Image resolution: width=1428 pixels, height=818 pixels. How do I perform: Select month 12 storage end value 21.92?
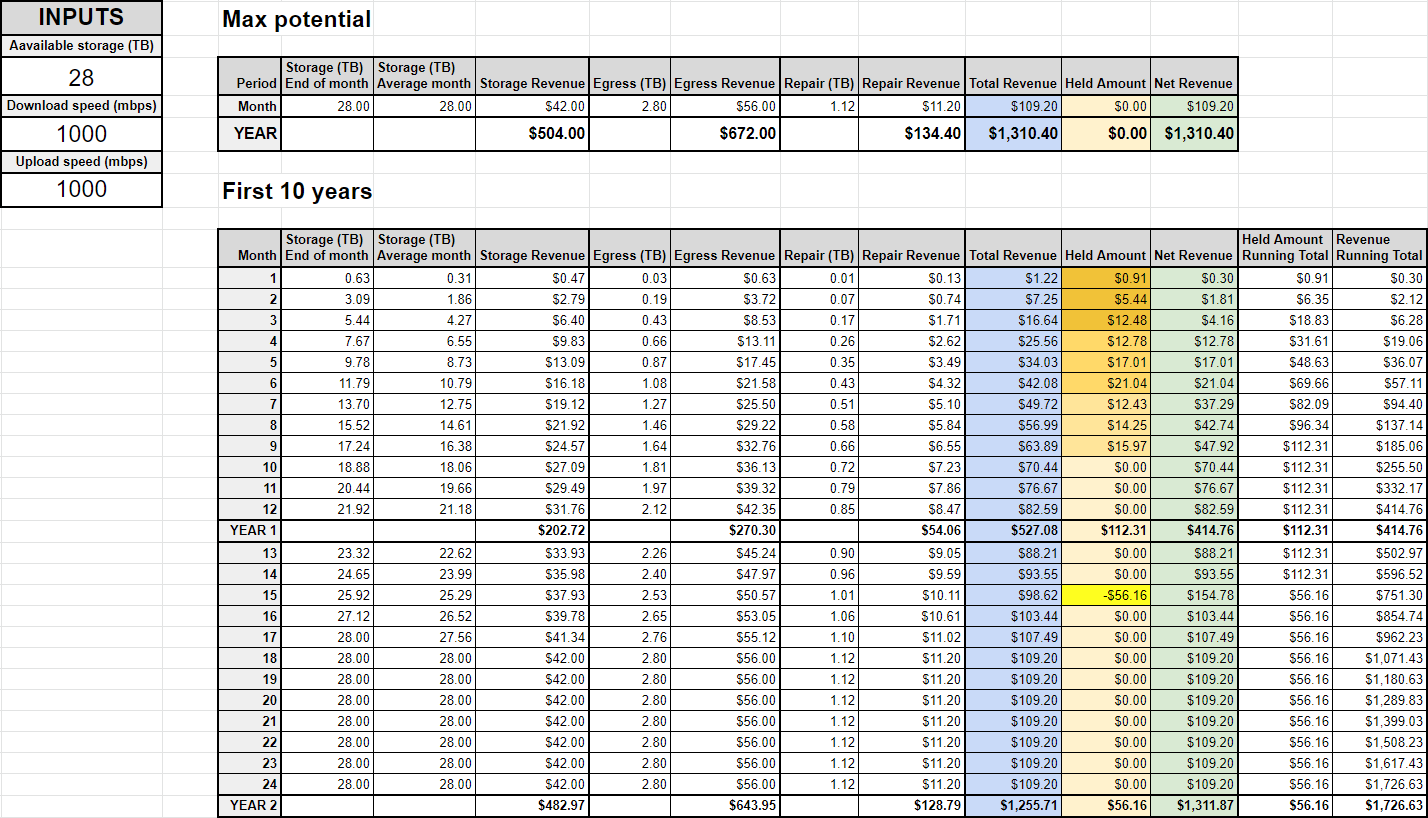(x=327, y=509)
